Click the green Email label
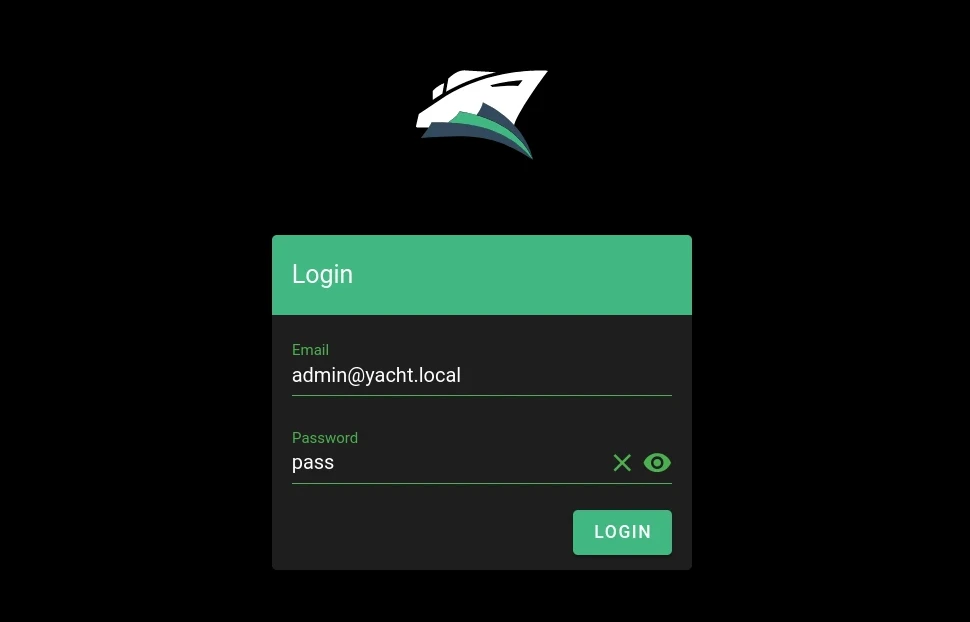This screenshot has width=970, height=622. click(x=310, y=350)
